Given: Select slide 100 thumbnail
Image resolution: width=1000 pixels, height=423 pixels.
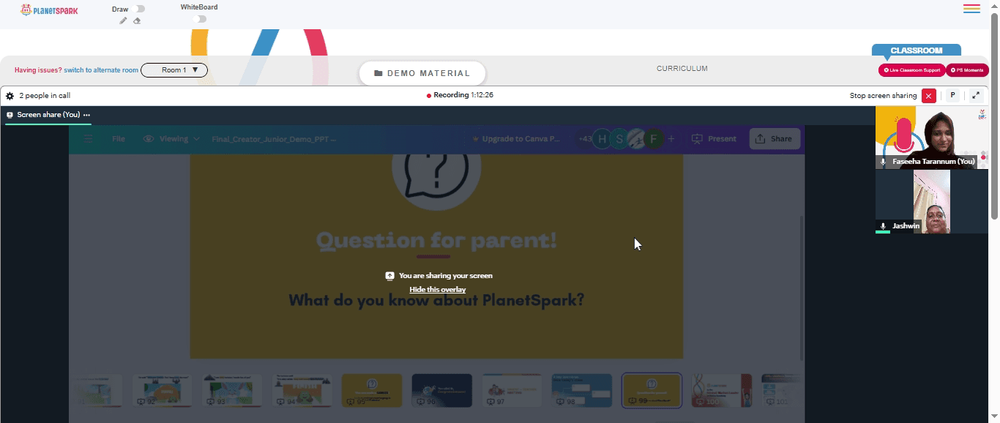Looking at the screenshot, I should pos(721,390).
